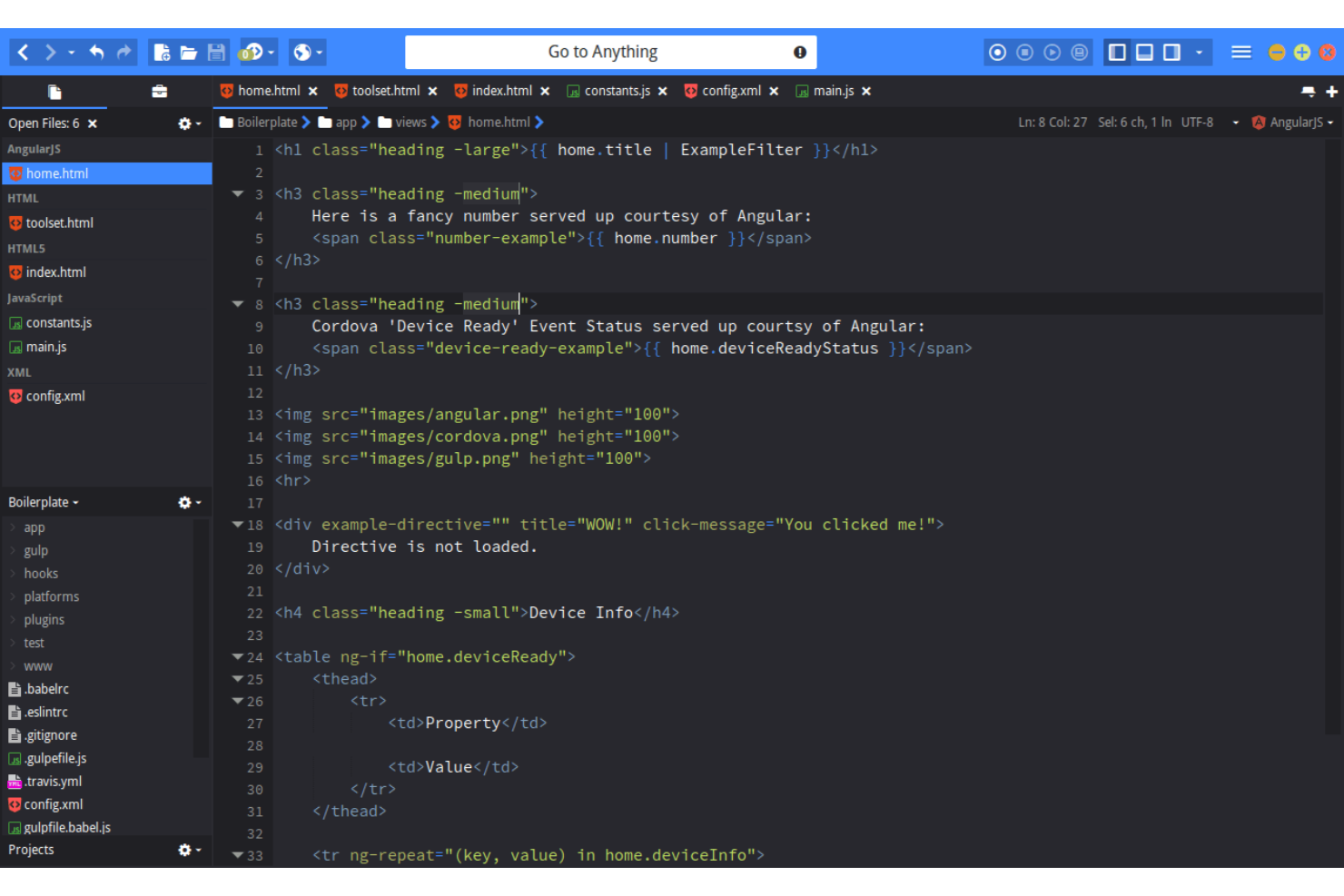This screenshot has width=1344, height=896.
Task: Click the globe browser preview icon
Action: coord(302,53)
